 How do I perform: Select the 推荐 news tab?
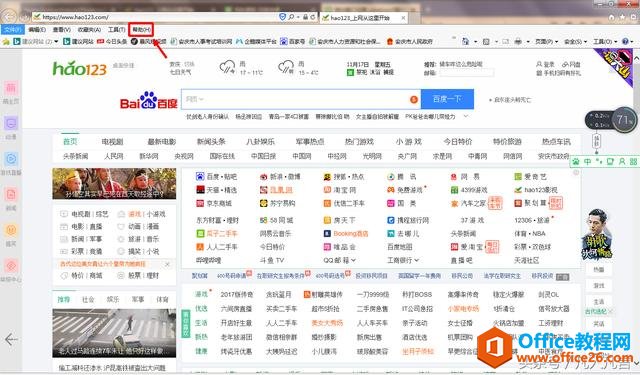(64, 299)
